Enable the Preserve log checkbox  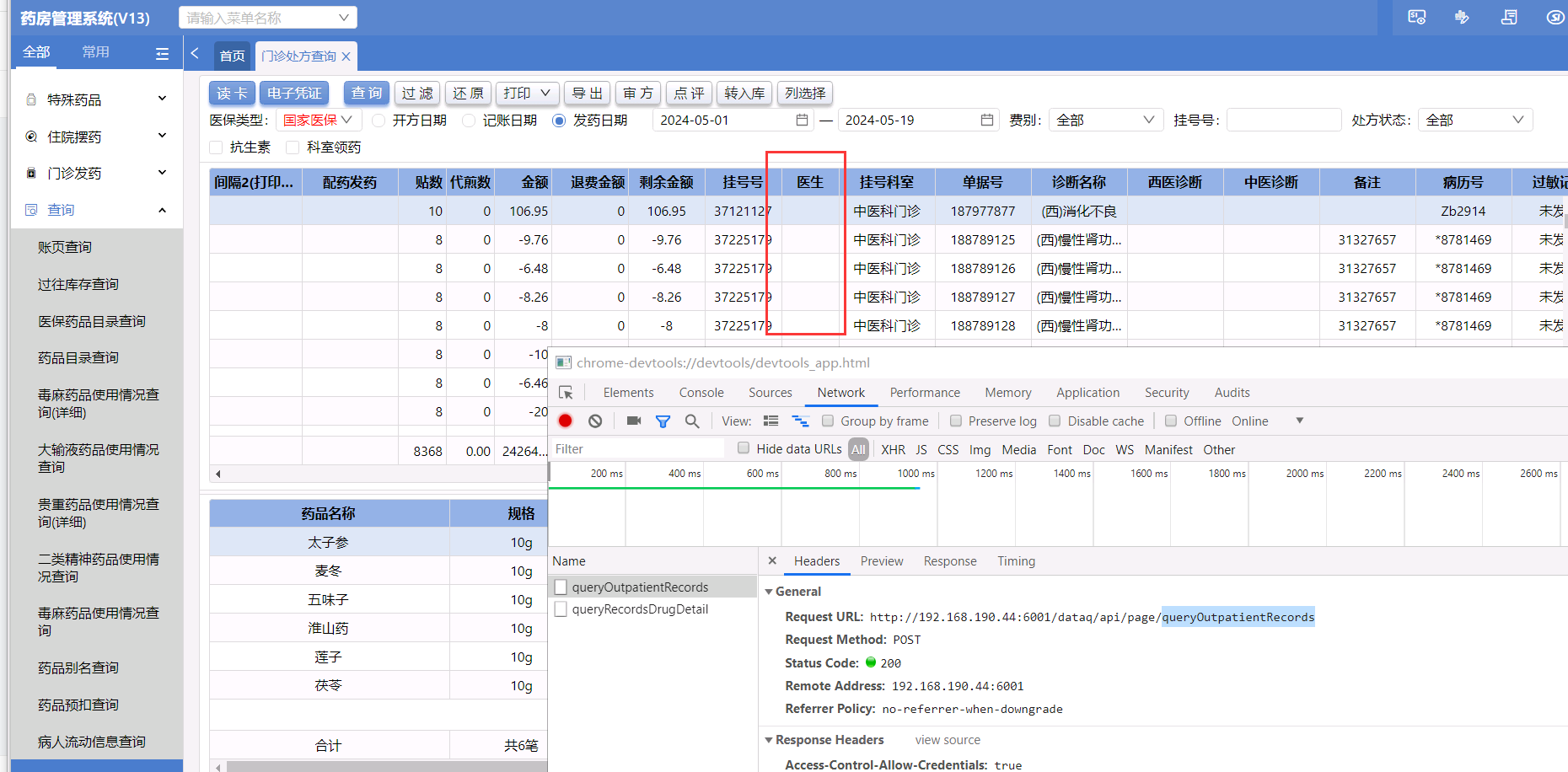click(x=956, y=421)
